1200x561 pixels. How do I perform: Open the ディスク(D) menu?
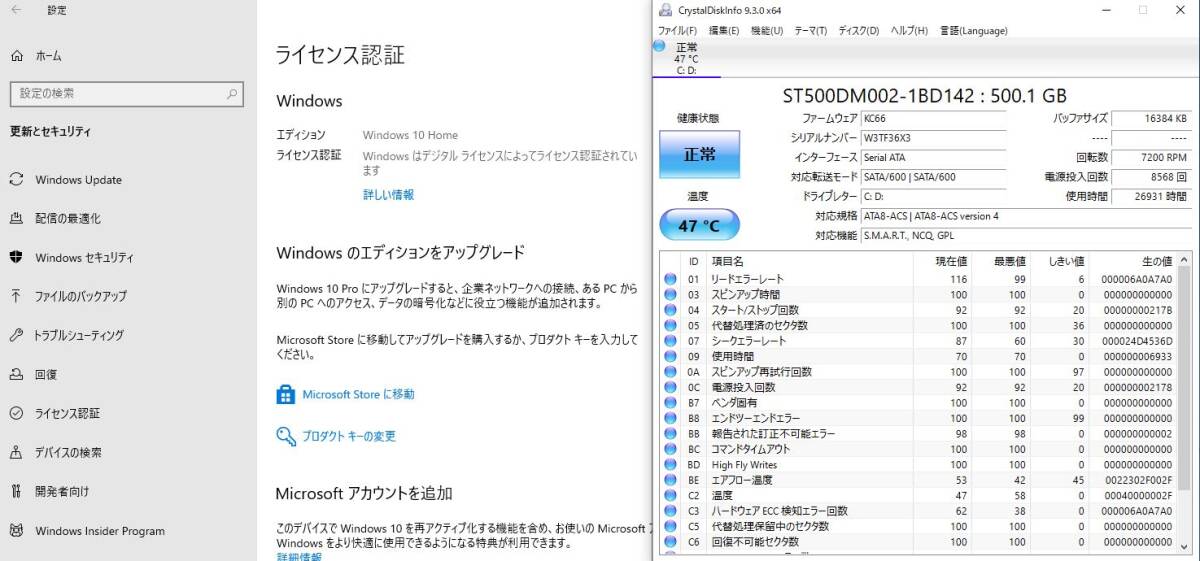pos(858,31)
